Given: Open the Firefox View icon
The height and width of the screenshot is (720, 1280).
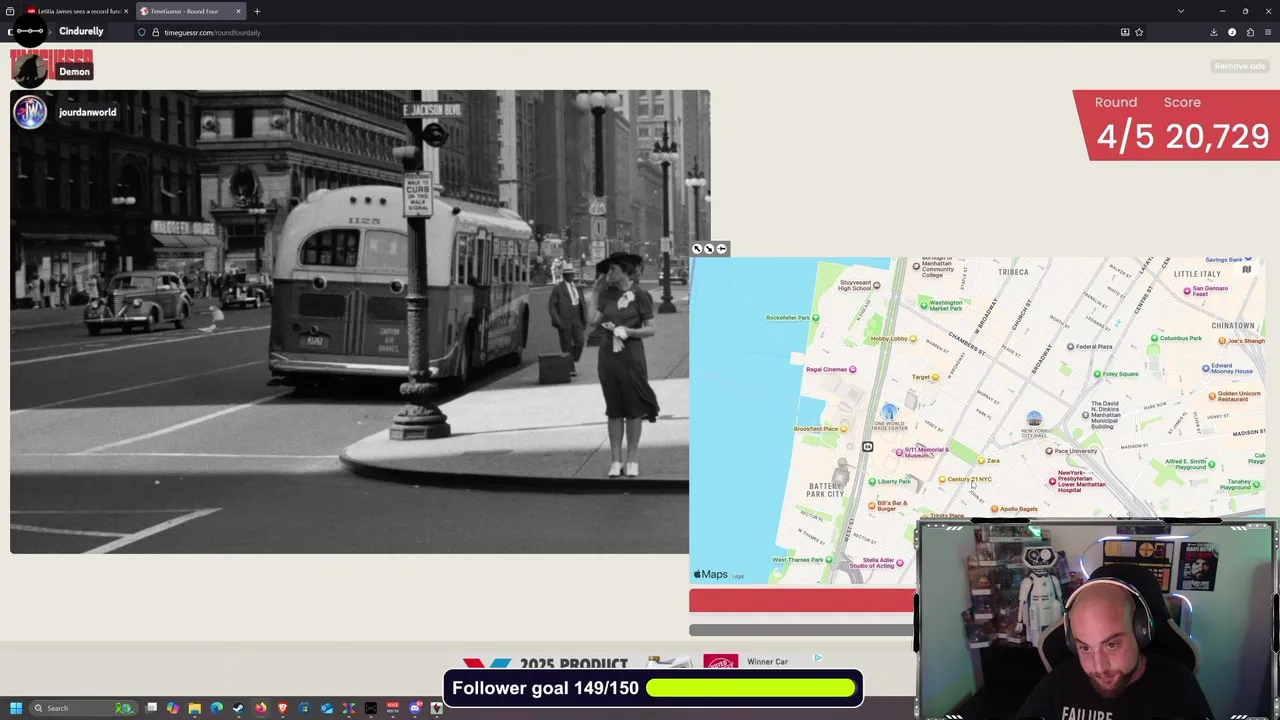Looking at the screenshot, I should [10, 11].
